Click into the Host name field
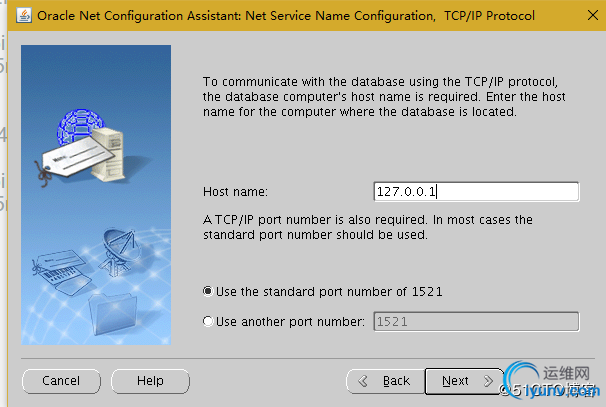Screen dimensions: 606x407 (476, 192)
